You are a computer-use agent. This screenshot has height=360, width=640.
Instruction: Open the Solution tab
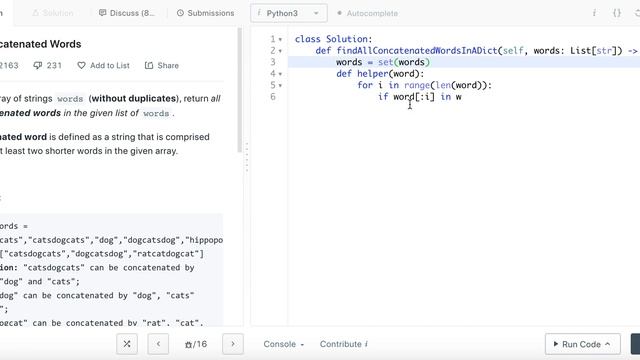click(53, 13)
